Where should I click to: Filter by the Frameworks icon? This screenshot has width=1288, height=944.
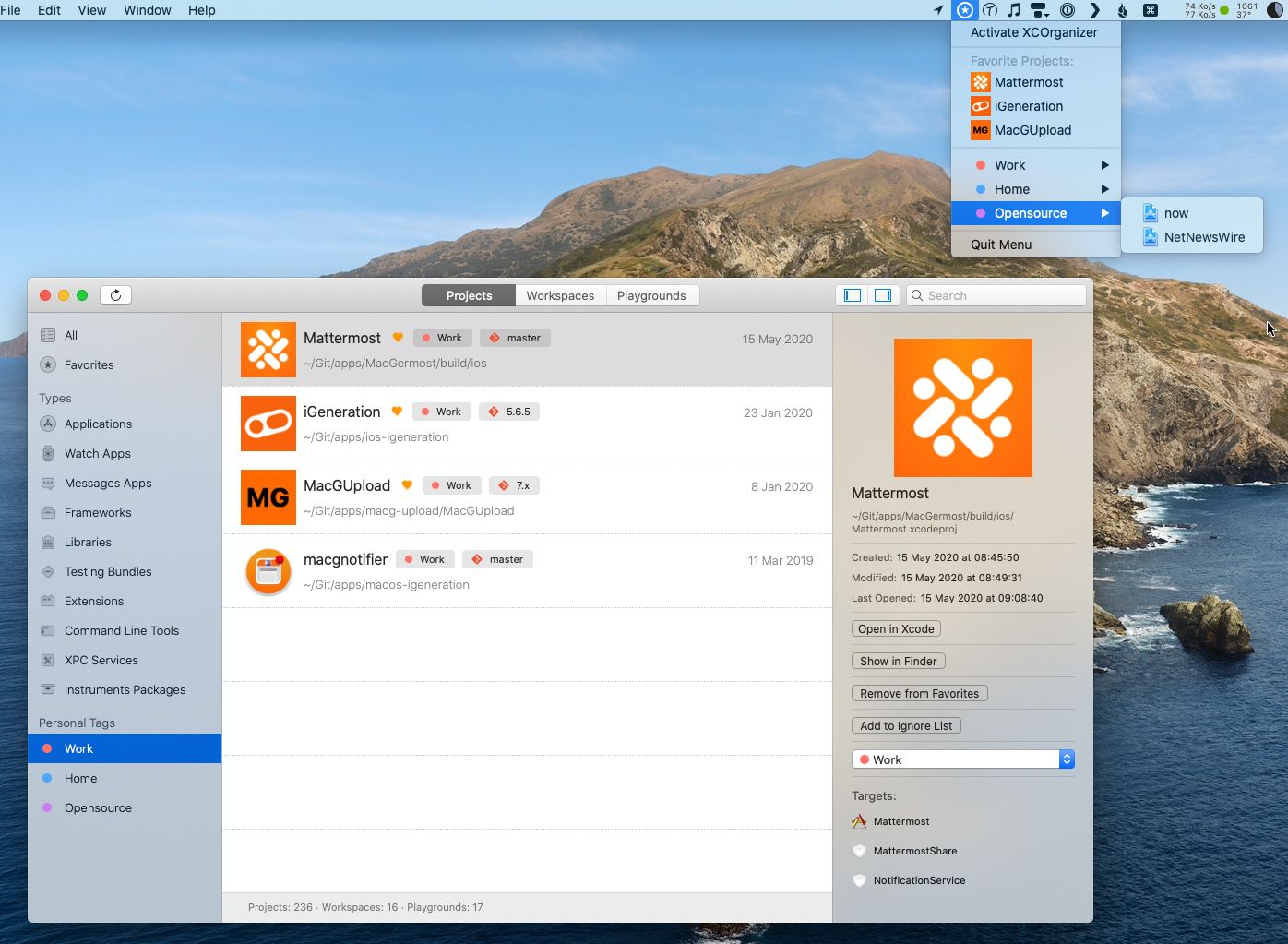click(48, 512)
